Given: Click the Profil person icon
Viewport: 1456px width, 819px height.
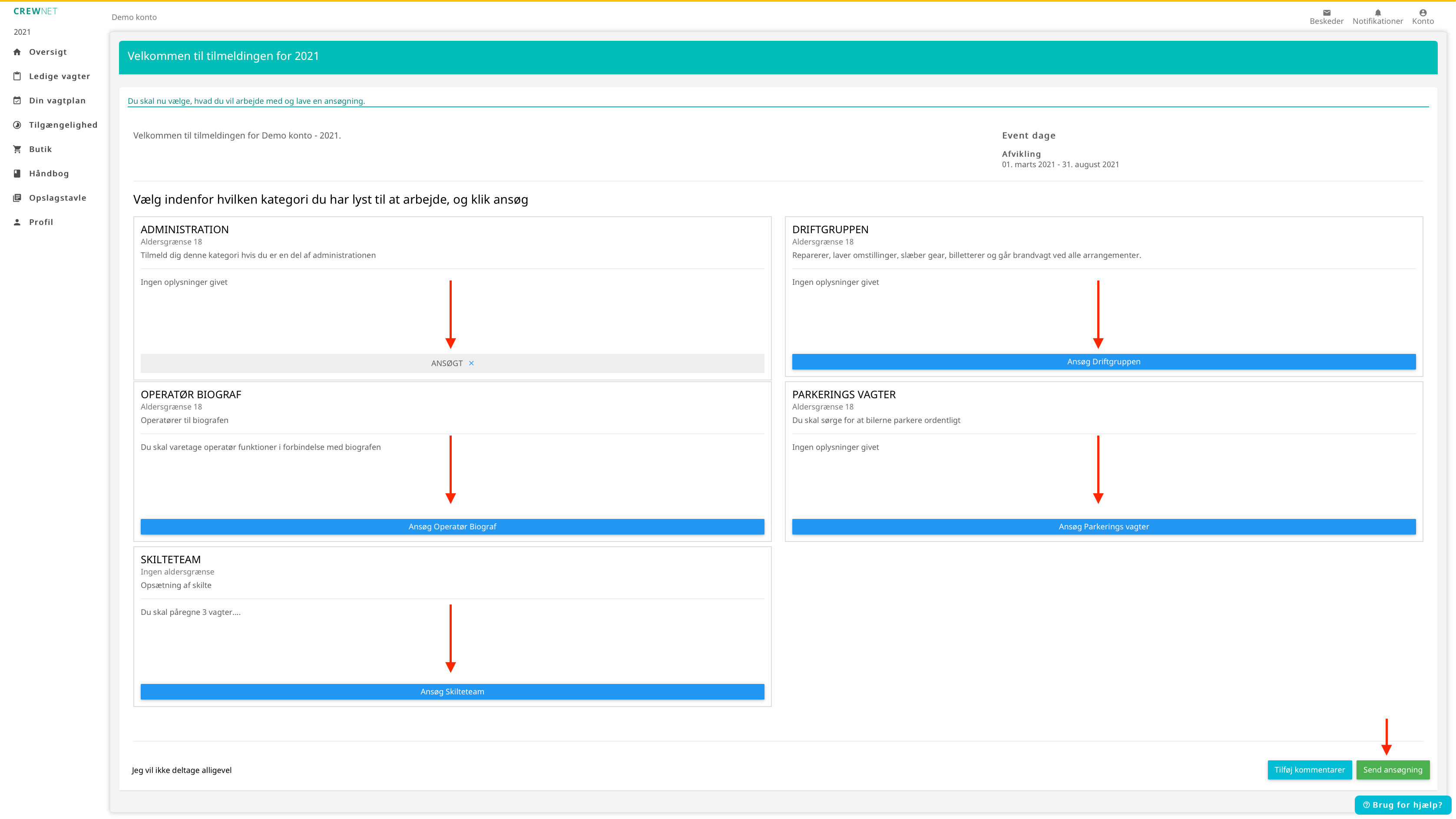Looking at the screenshot, I should 17,222.
